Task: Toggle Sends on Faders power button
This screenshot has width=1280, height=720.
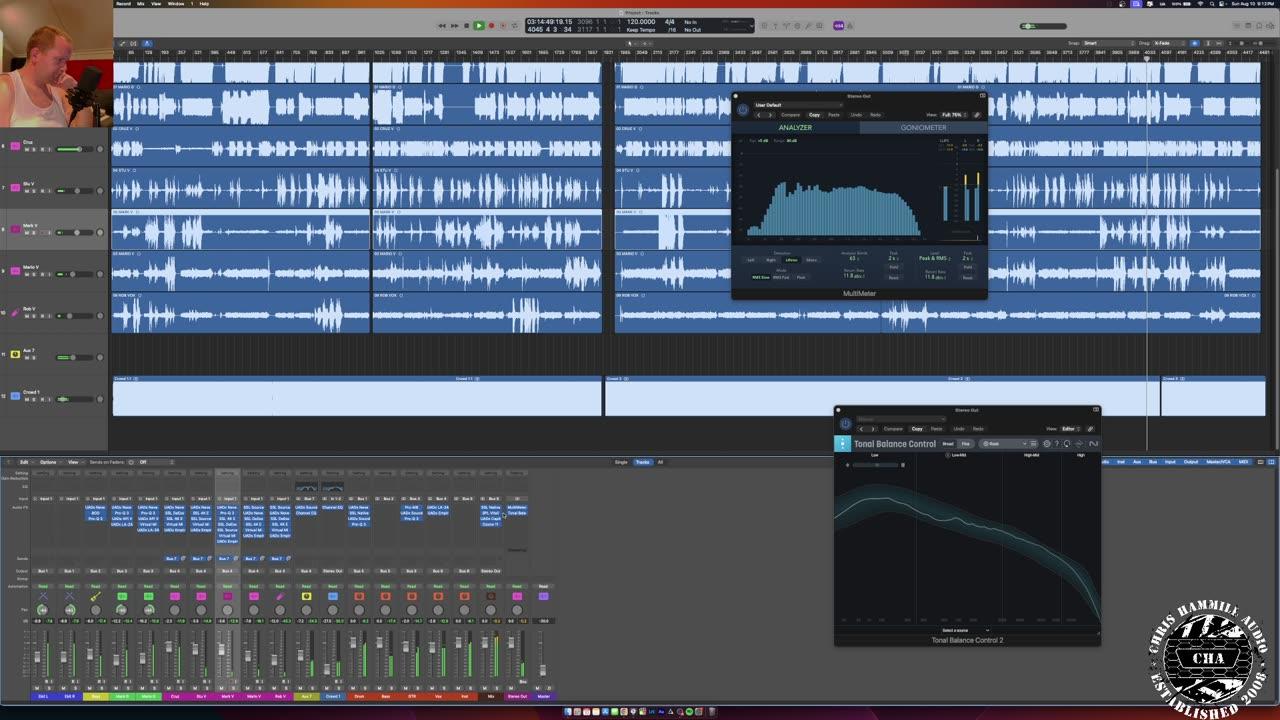Action: tap(130, 462)
